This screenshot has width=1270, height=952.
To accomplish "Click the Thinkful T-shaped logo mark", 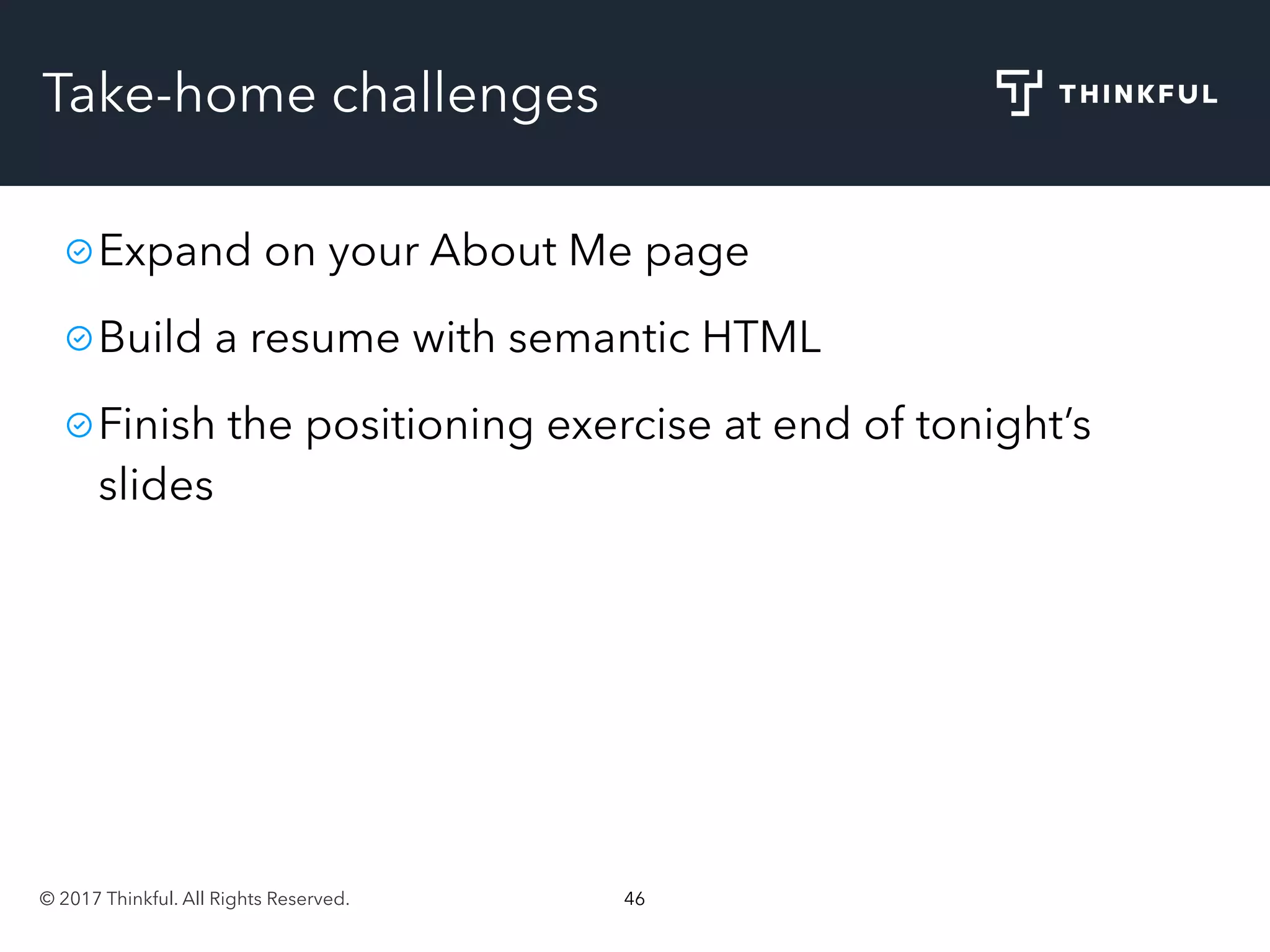I will [x=1019, y=93].
